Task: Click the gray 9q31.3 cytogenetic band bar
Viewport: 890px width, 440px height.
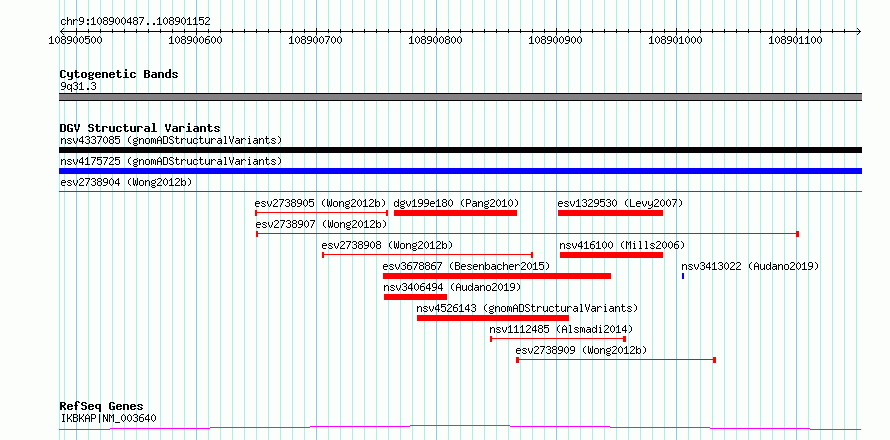Action: pos(460,97)
